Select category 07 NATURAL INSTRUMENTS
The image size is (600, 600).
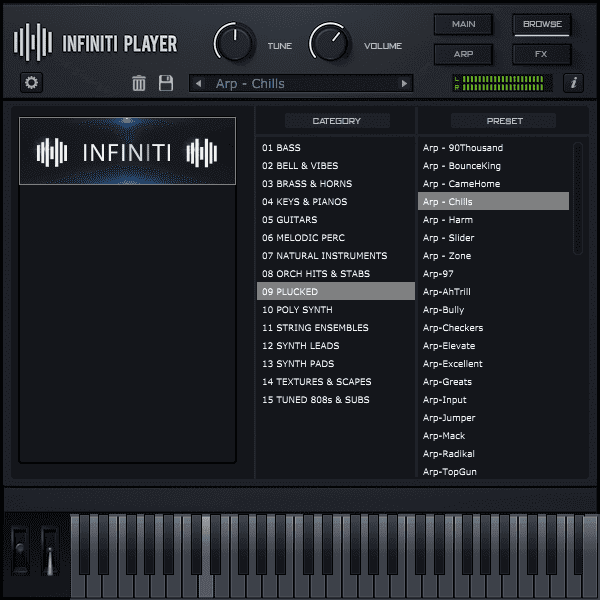[336, 256]
